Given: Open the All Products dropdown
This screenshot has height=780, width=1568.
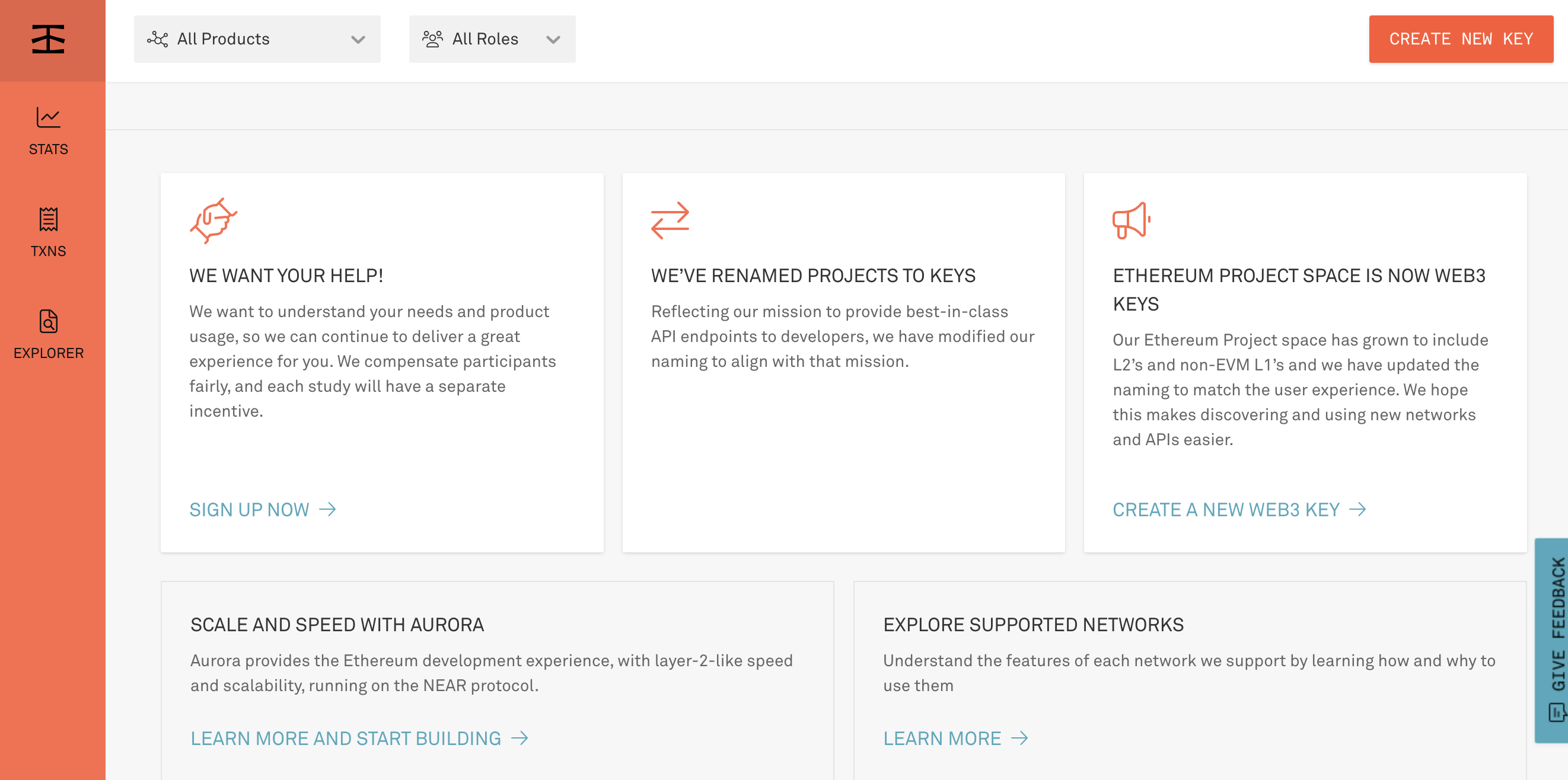Looking at the screenshot, I should [257, 39].
